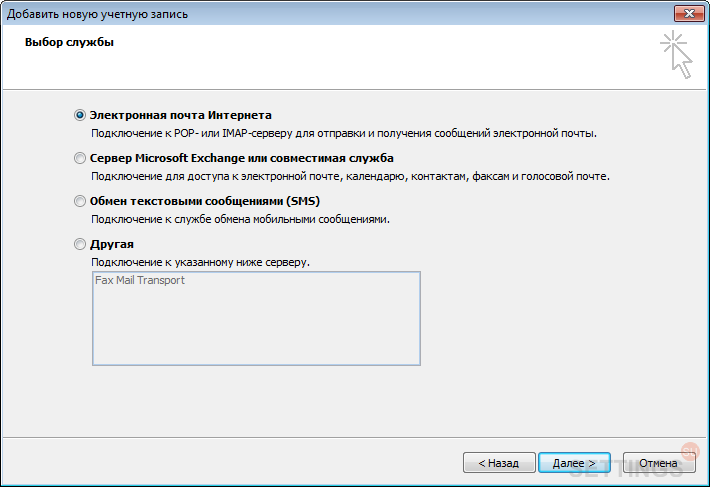
Task: Click the Электронная почта Интернета label text
Action: click(181, 115)
